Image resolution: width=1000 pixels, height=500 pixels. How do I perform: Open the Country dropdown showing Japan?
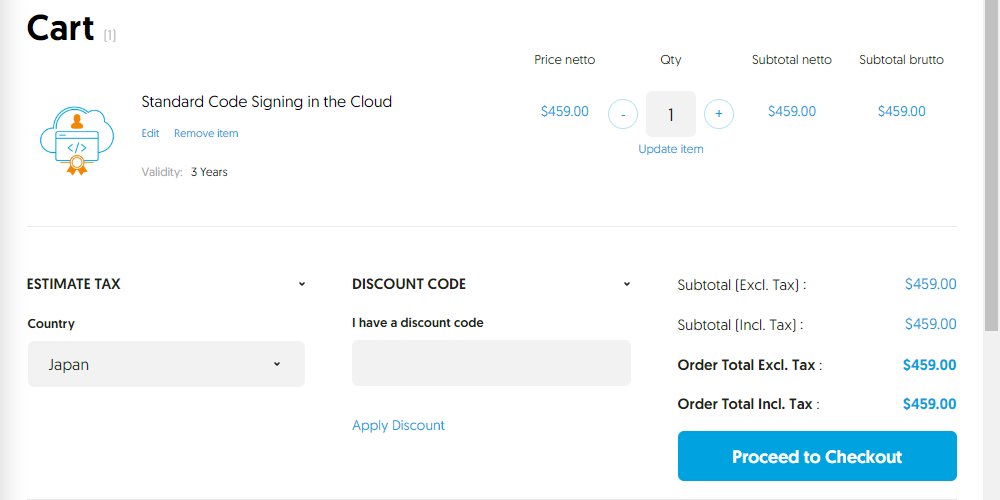166,364
